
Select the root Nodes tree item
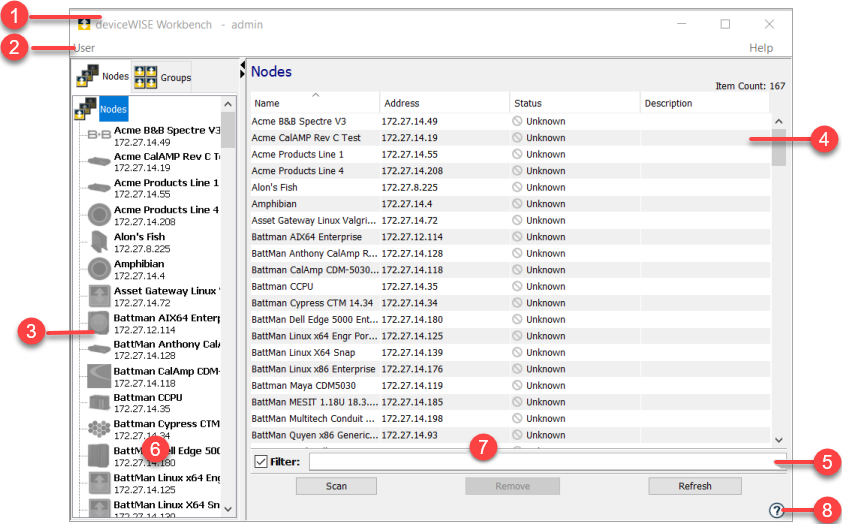click(113, 109)
